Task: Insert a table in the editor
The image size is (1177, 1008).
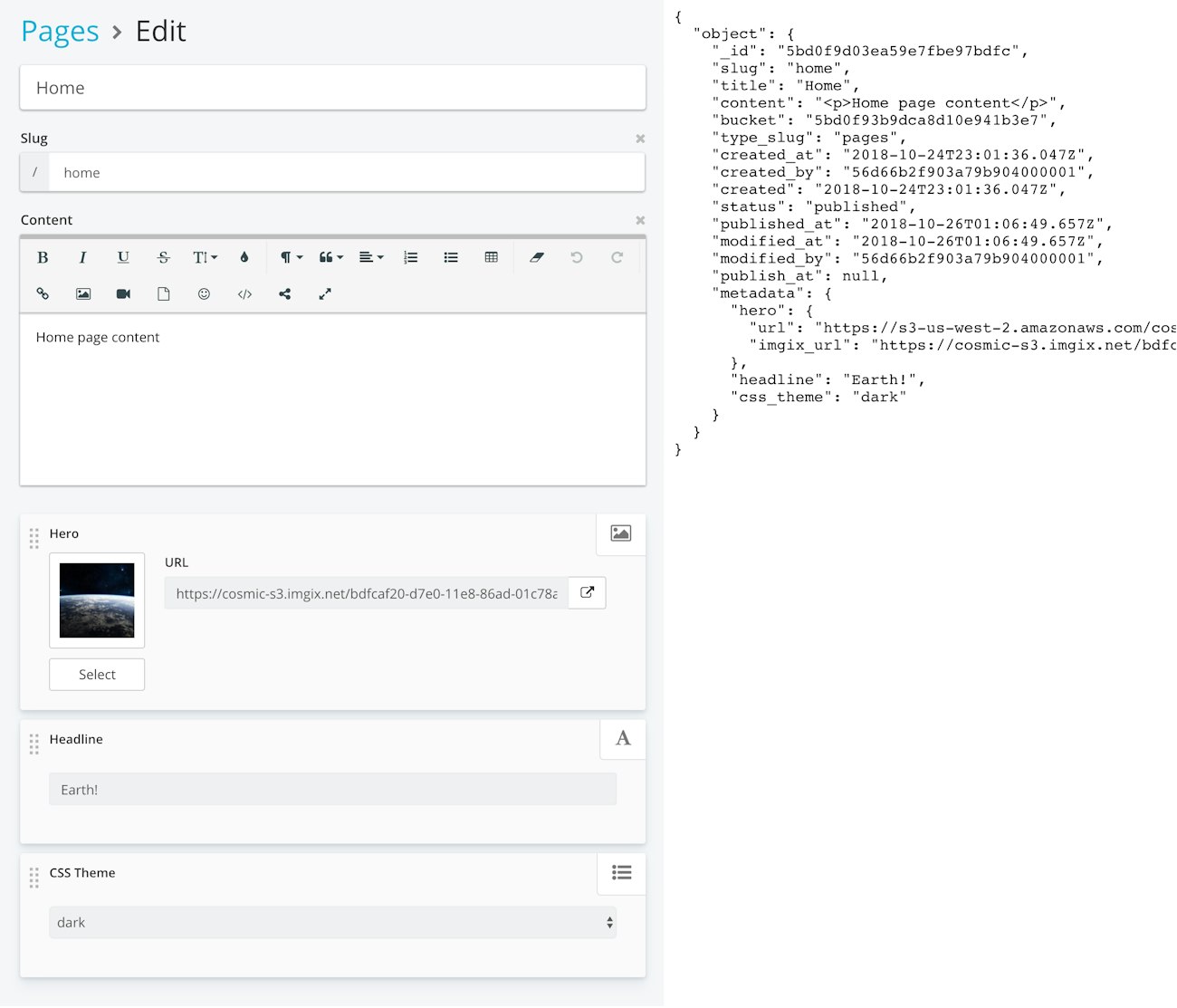Action: tap(491, 257)
